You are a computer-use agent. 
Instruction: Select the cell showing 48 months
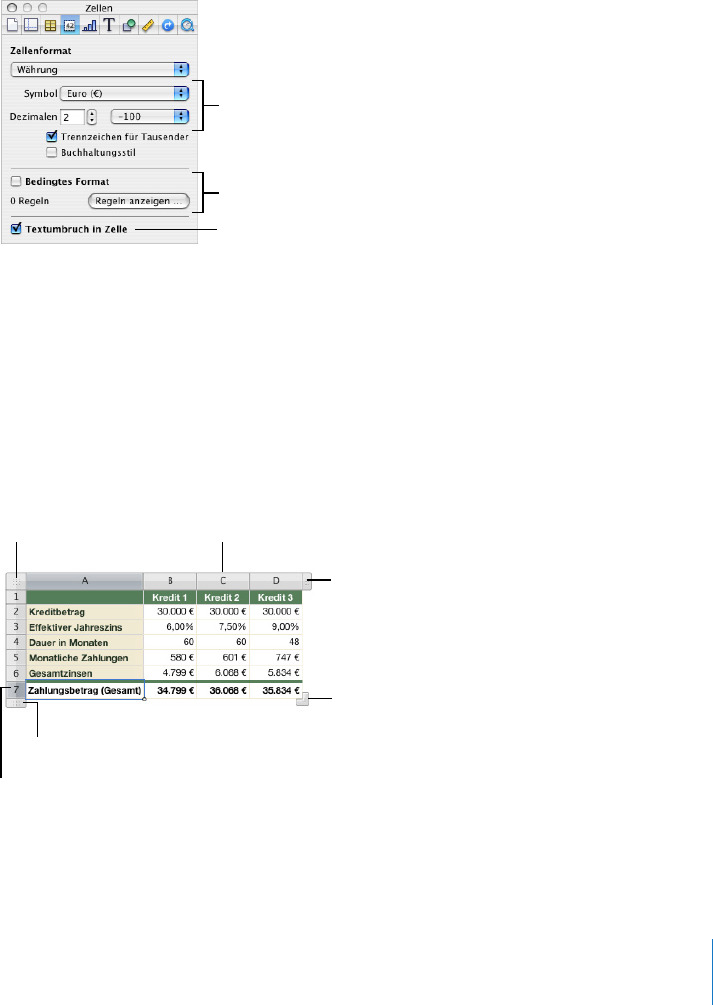pyautogui.click(x=276, y=642)
